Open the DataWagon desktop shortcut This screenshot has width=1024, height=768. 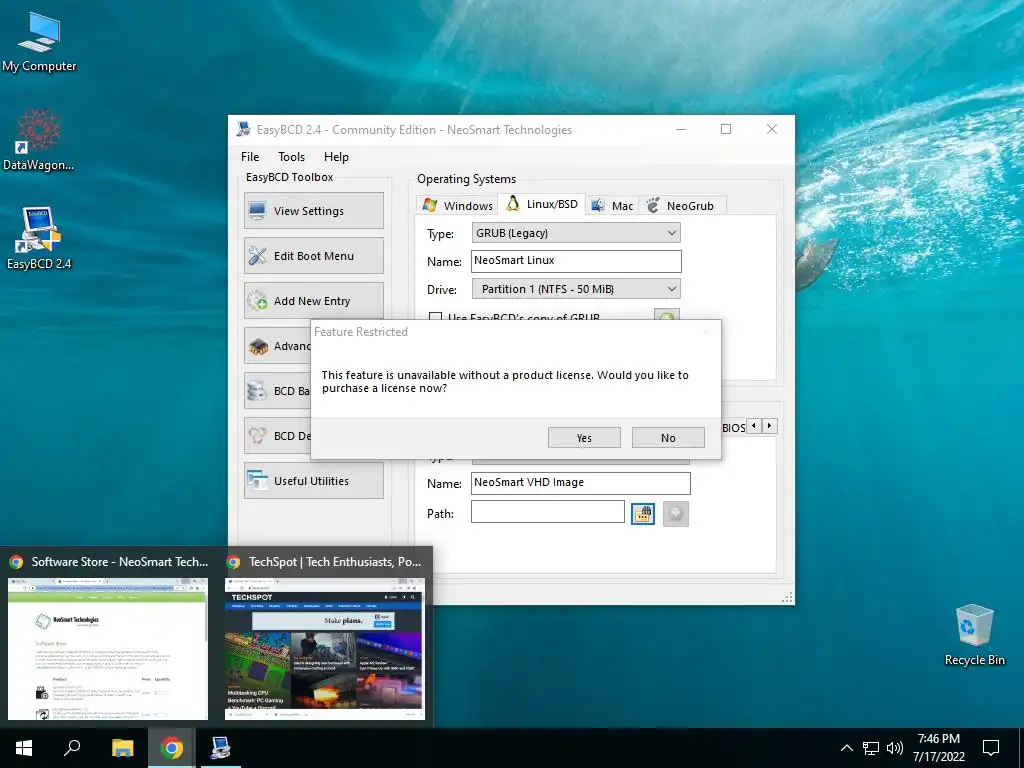tap(38, 140)
